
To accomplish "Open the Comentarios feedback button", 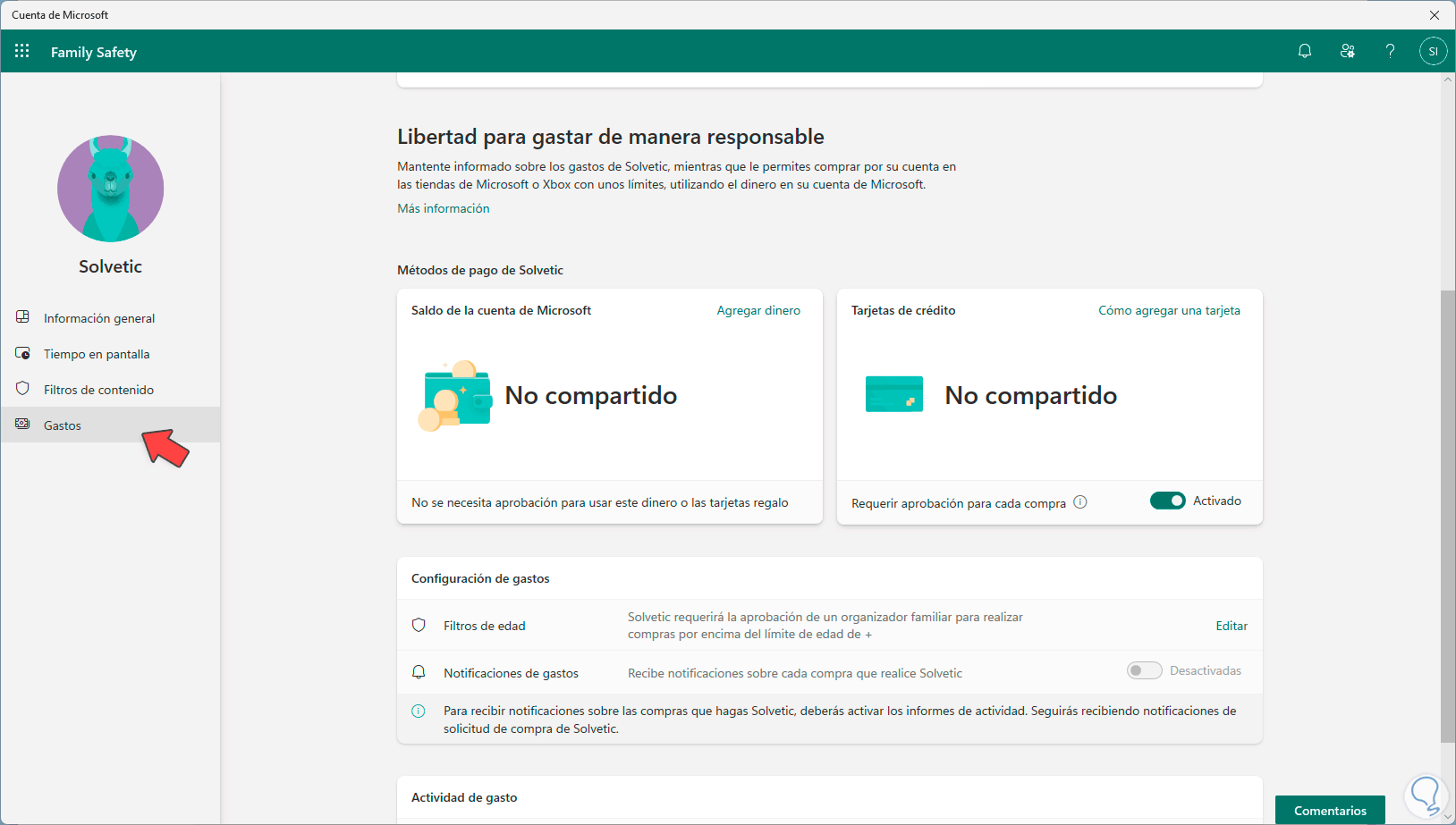I will [x=1330, y=811].
